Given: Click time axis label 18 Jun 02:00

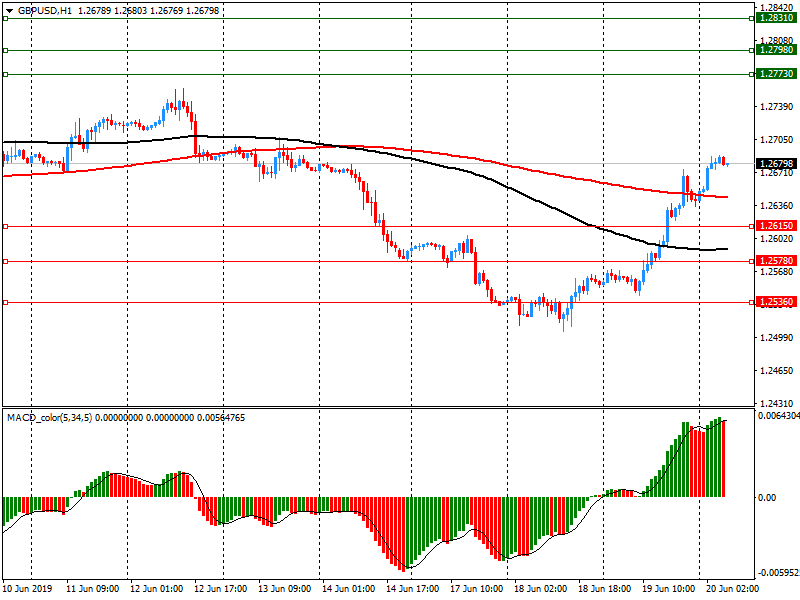Looking at the screenshot, I should point(541,588).
